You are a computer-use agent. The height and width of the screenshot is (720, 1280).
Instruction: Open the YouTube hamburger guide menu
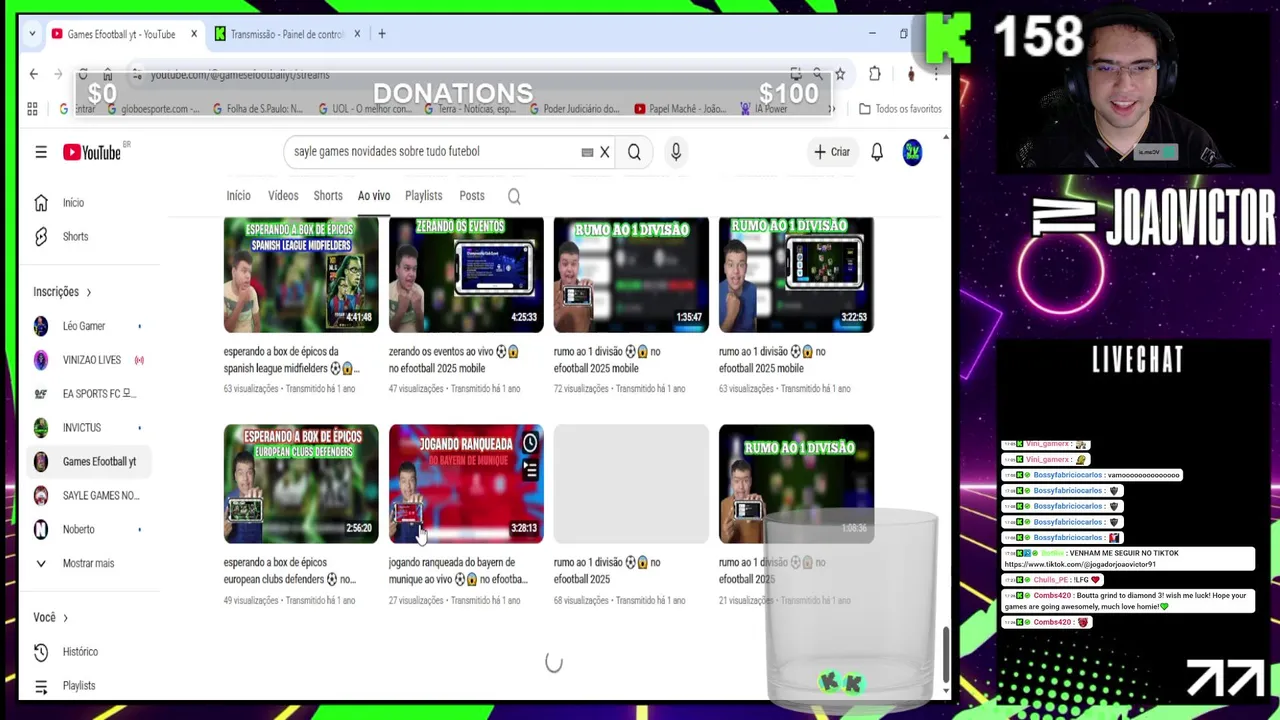(41, 152)
